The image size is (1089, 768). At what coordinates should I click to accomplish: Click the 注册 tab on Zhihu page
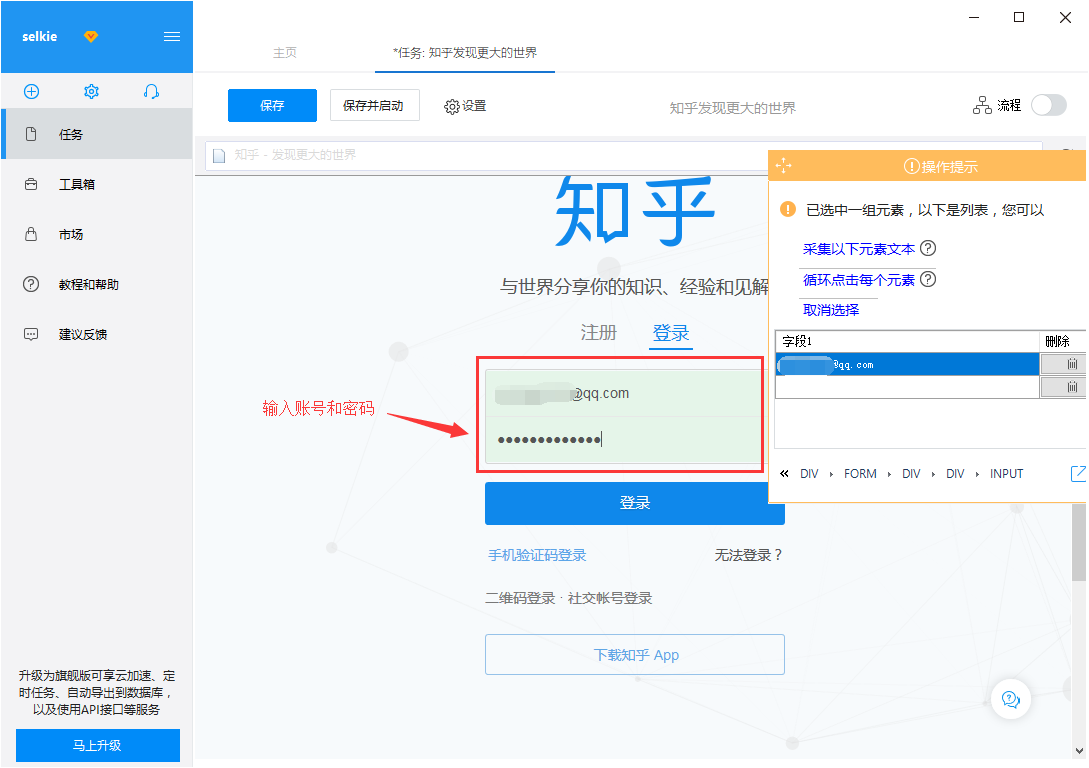(x=599, y=333)
